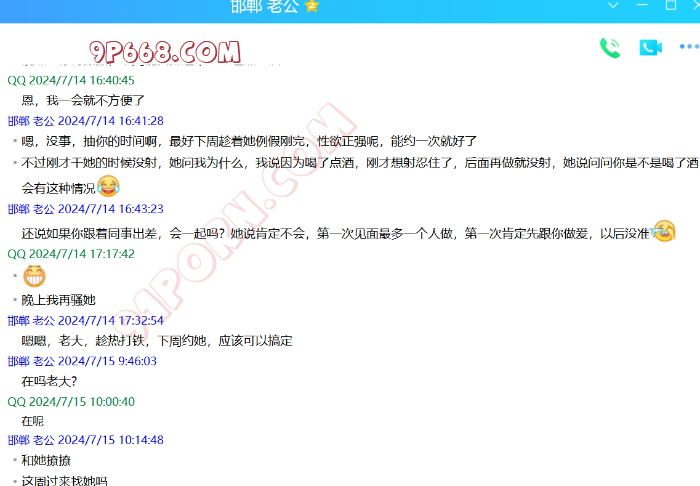
Task: Select the QQ 2024/7/14 16:40:45 message header
Action: [71, 80]
